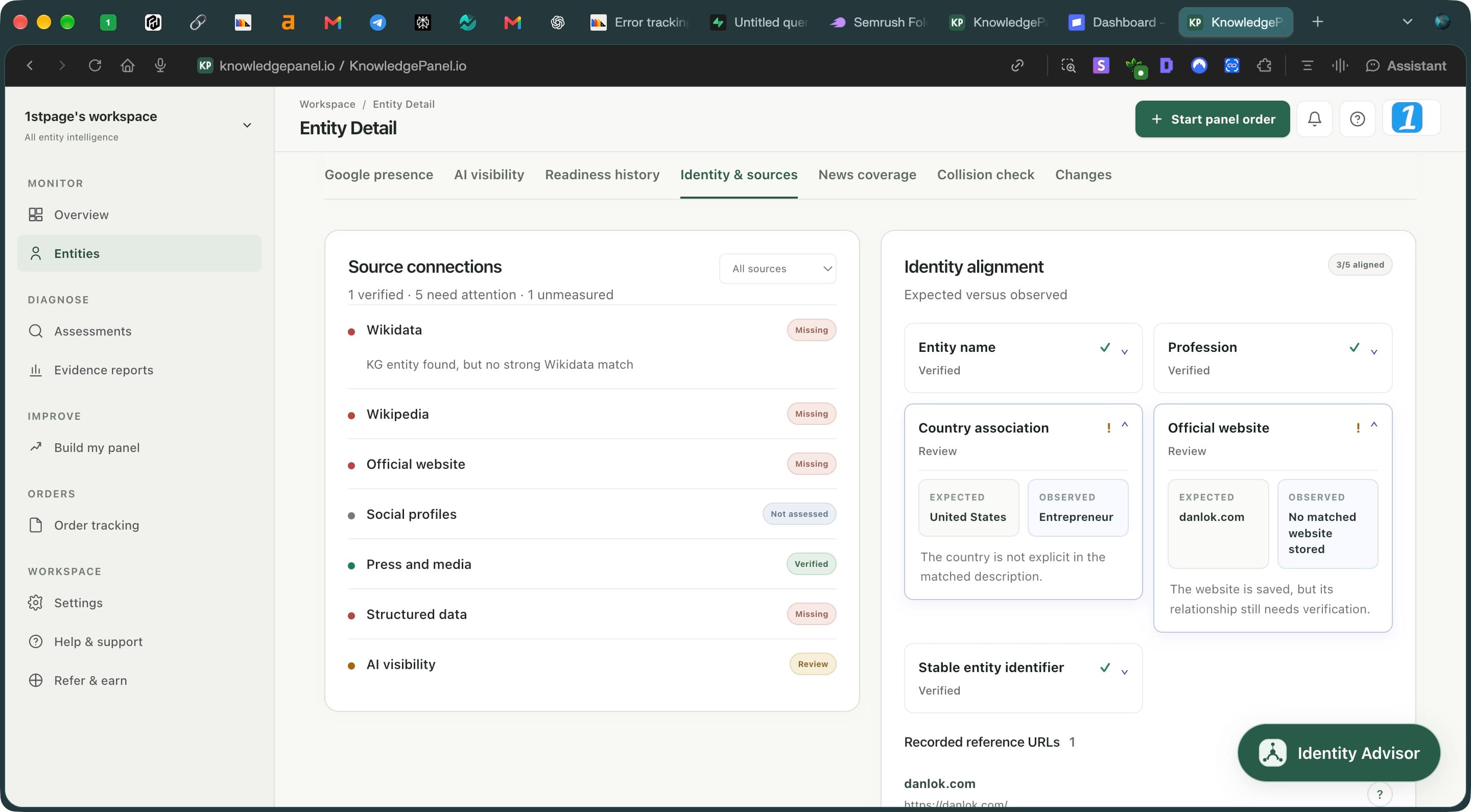Switch to Google presence tab
Screen dimensions: 1471x812
378,175
